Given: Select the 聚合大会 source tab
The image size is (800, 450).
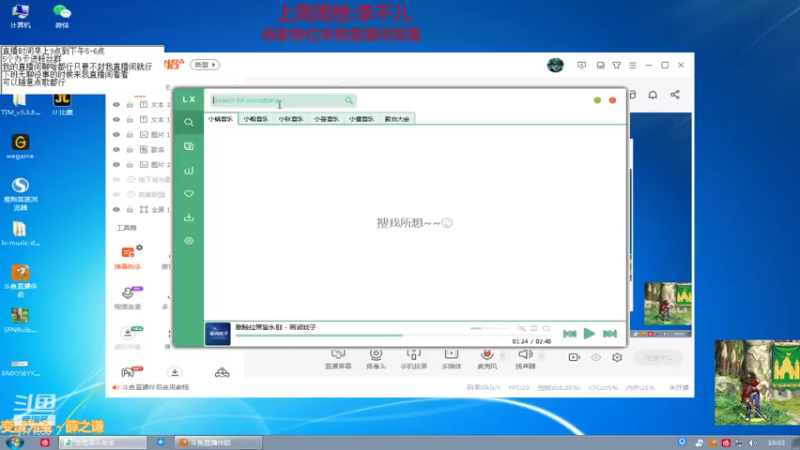Looking at the screenshot, I should pyautogui.click(x=397, y=119).
